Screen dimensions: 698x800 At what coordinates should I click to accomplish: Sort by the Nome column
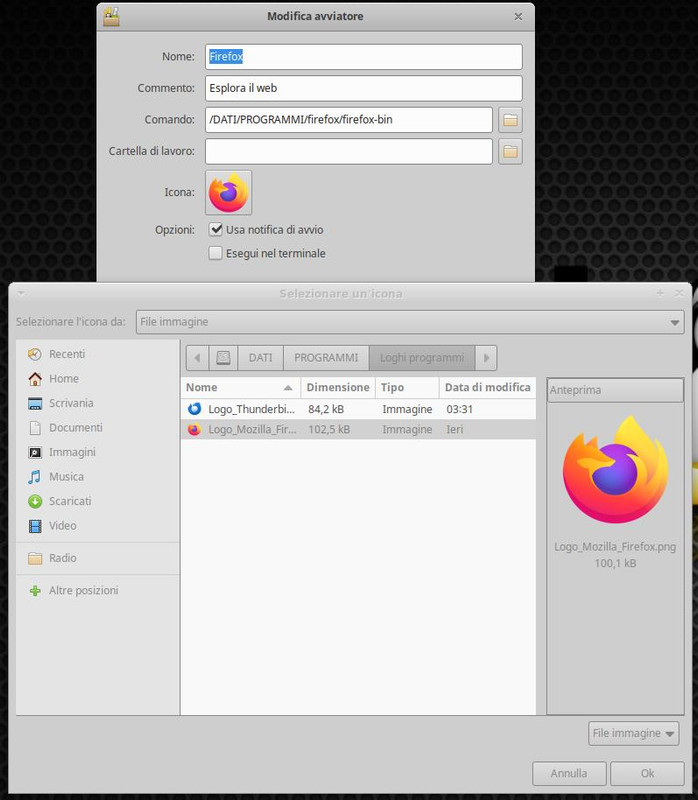[240, 388]
